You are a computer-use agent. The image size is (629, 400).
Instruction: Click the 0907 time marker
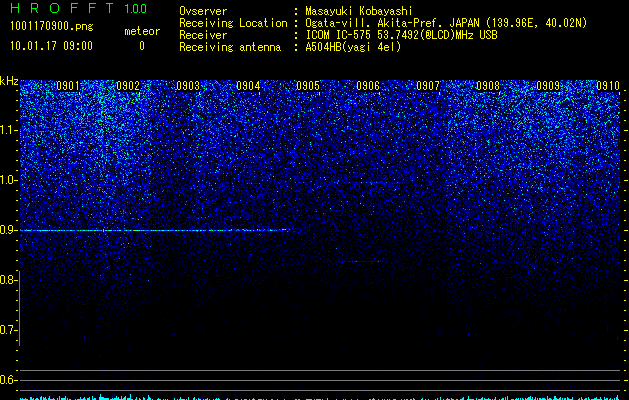pyautogui.click(x=428, y=86)
